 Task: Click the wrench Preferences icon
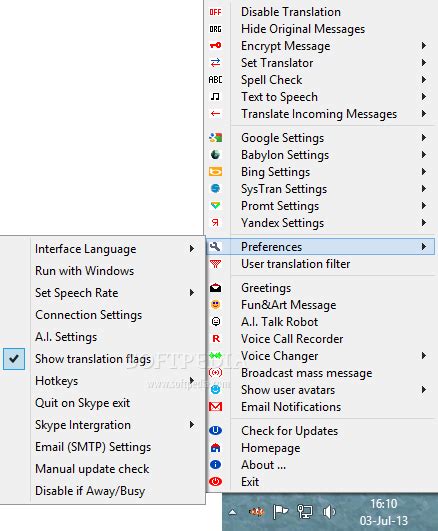215,247
